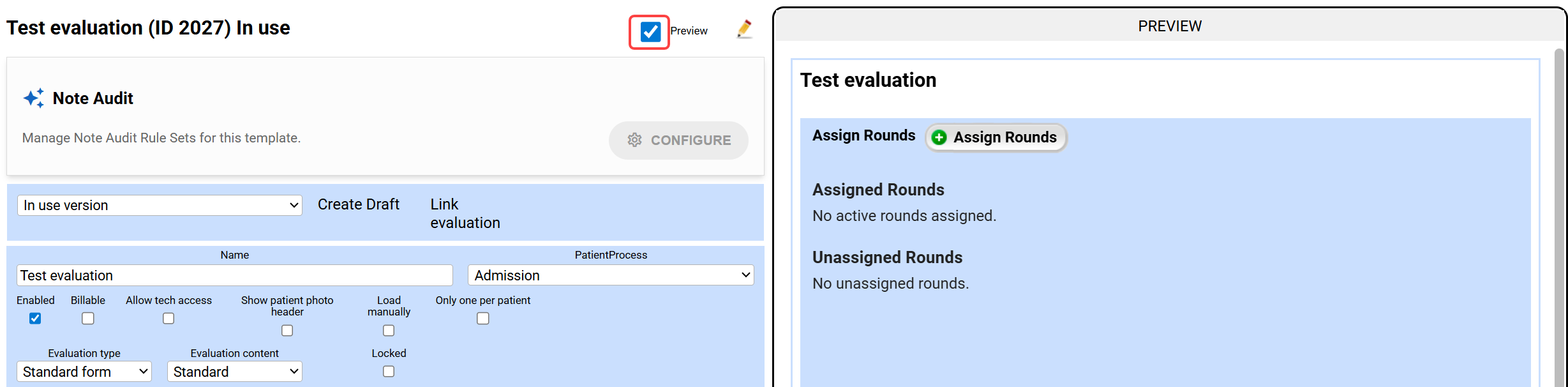The height and width of the screenshot is (387, 1568).
Task: Open the Evaluation type dropdown
Action: [x=84, y=372]
